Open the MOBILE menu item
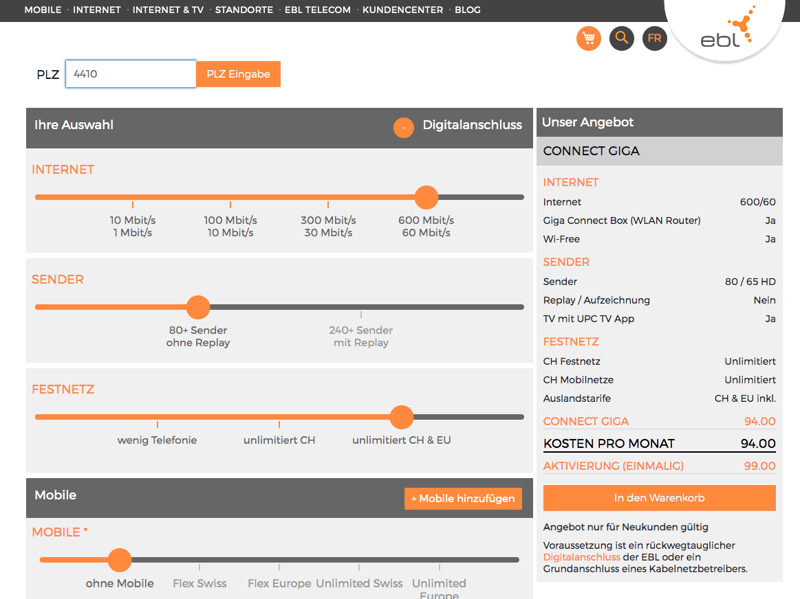Image resolution: width=800 pixels, height=599 pixels. [43, 10]
